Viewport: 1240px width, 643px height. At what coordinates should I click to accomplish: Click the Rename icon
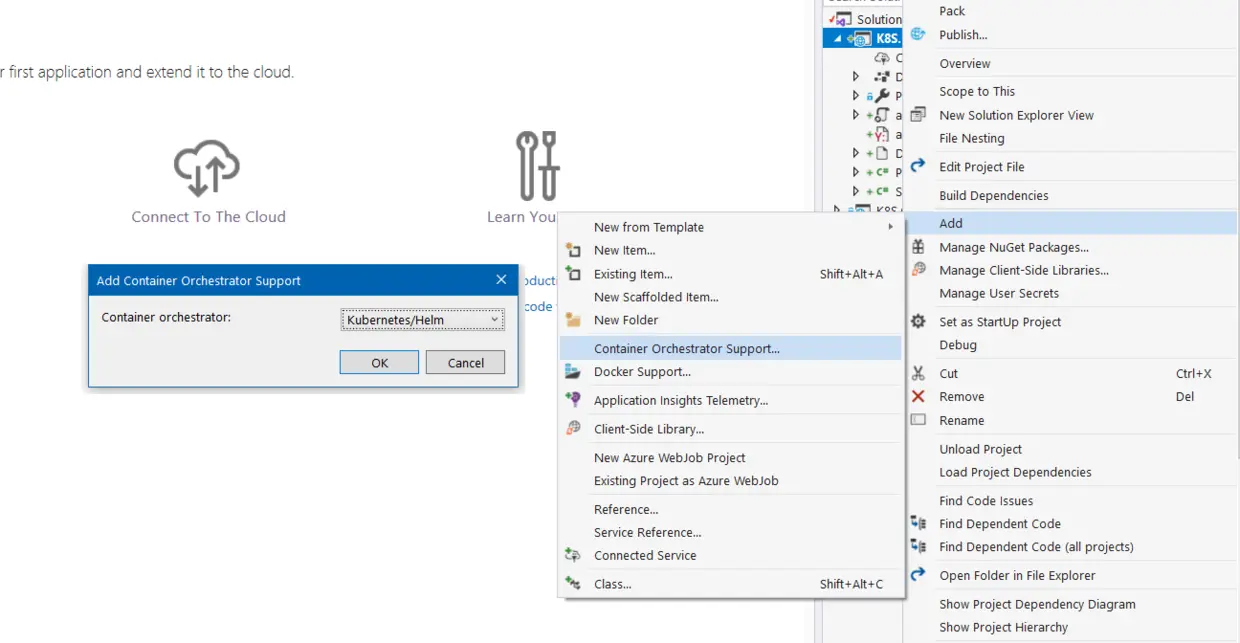coord(918,420)
